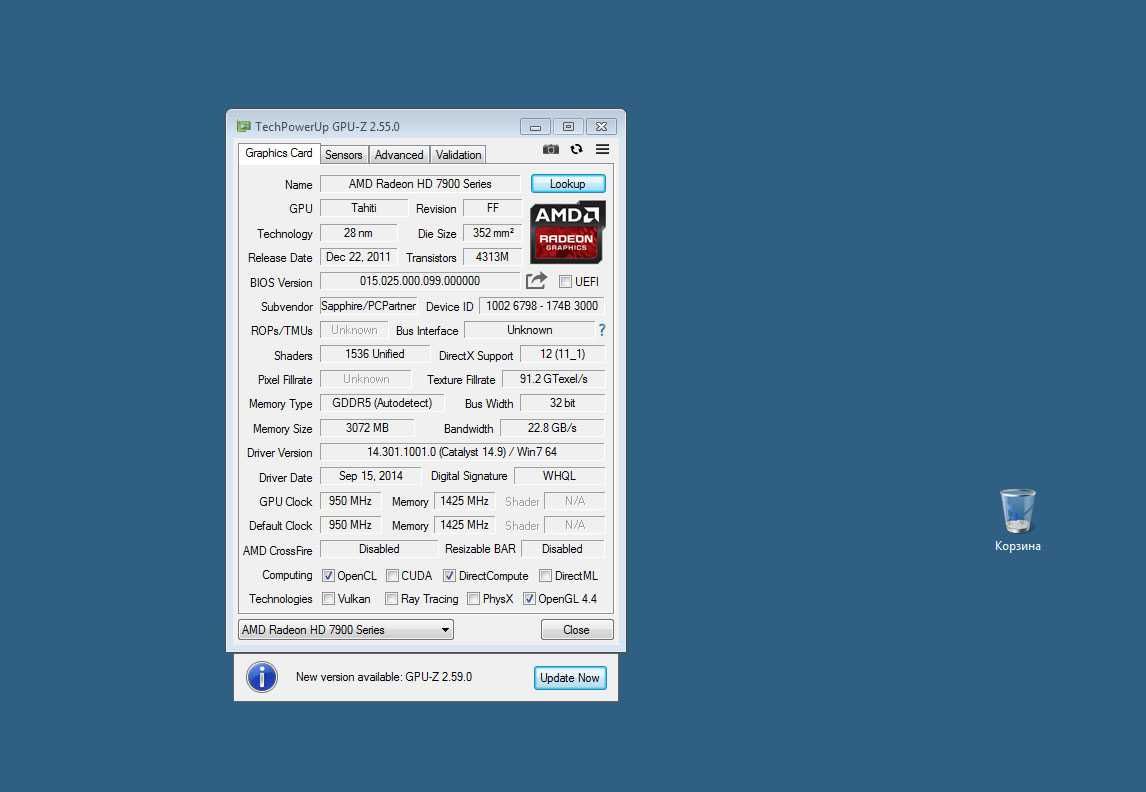Click the Memory Type field GDDR5
Image resolution: width=1146 pixels, height=792 pixels.
(382, 403)
